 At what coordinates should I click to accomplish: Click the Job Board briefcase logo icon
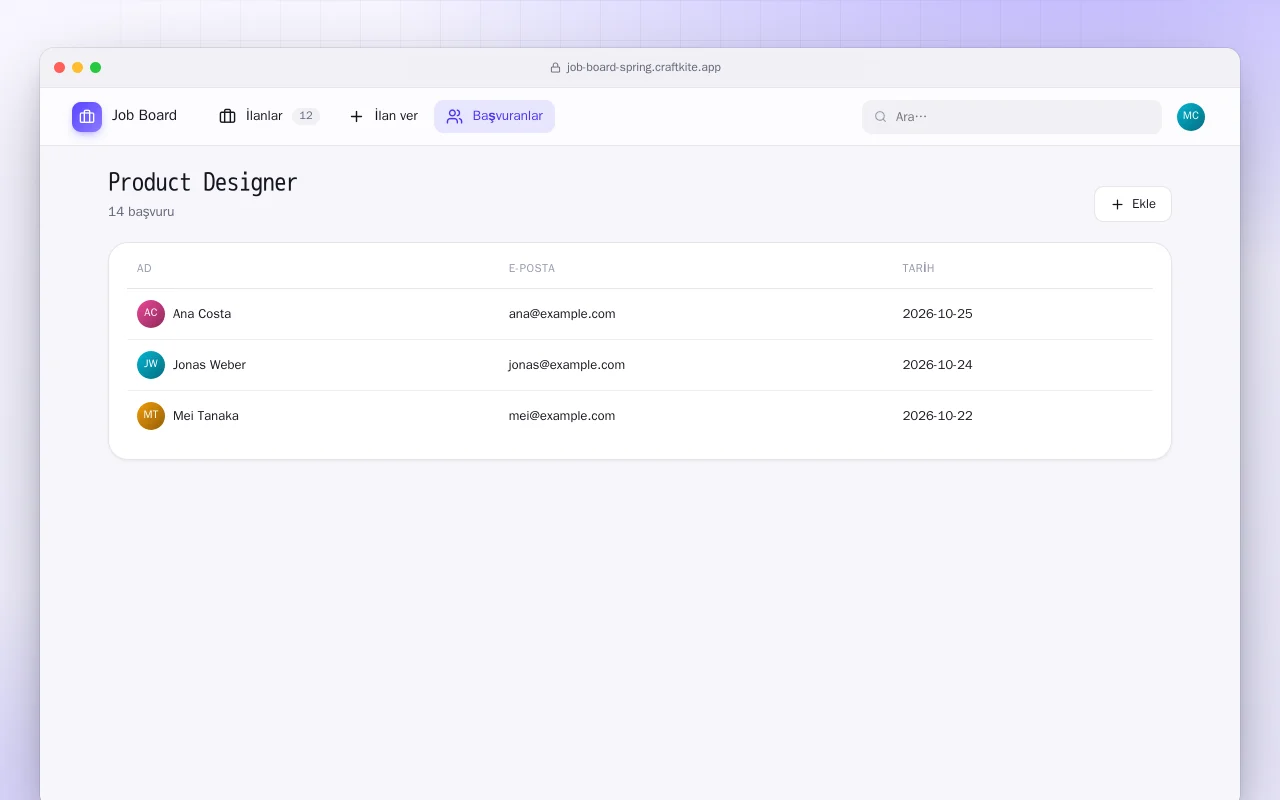87,116
